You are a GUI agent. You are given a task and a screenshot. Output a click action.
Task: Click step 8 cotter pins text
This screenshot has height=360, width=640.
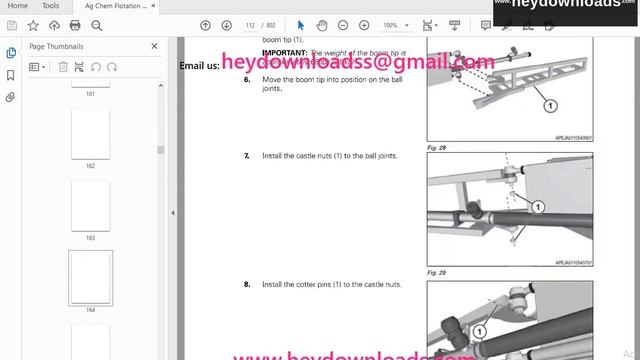pos(332,284)
